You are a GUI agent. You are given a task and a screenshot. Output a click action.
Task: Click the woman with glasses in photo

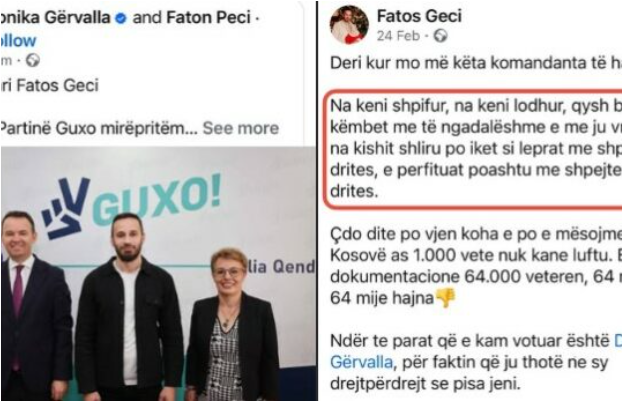232,324
